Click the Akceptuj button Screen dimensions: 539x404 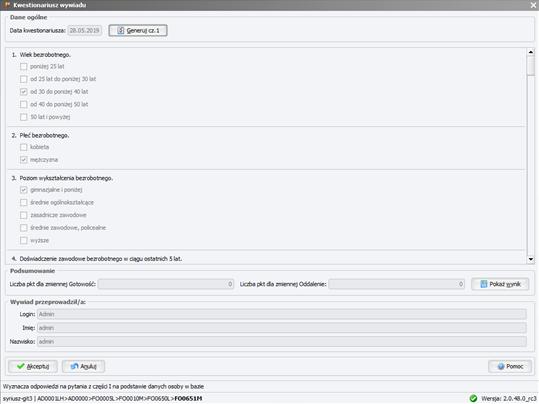[33, 367]
